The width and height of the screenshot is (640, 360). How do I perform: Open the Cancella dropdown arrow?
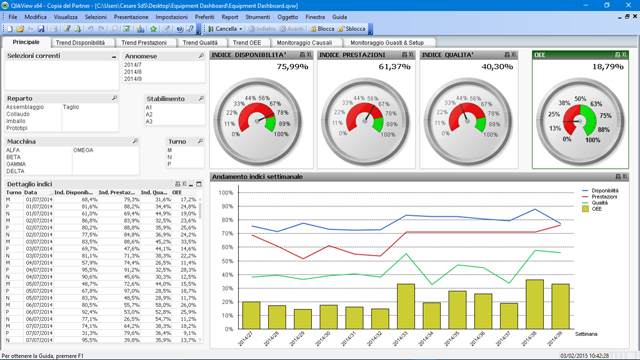point(241,29)
